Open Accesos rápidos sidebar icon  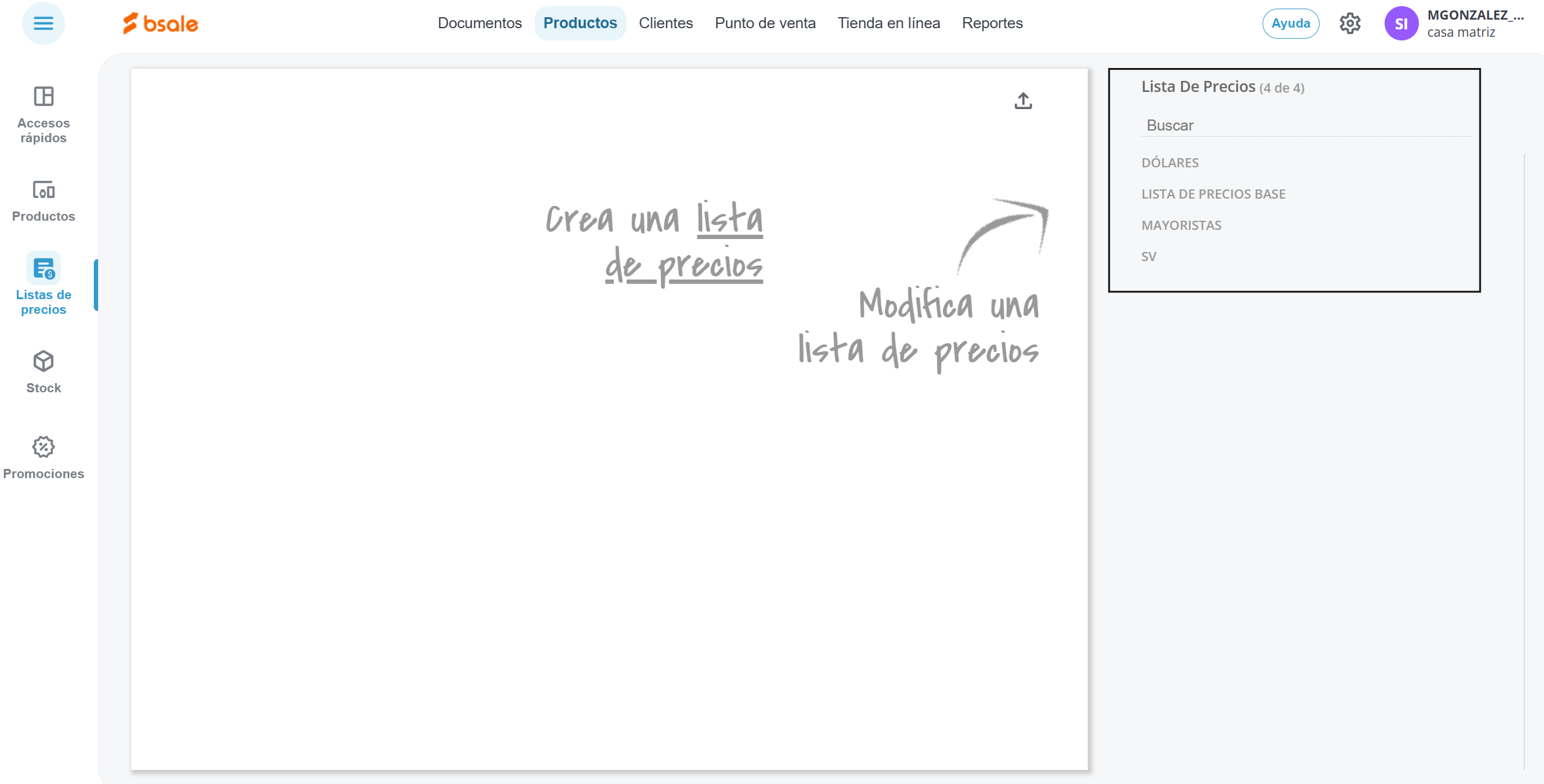click(x=44, y=96)
